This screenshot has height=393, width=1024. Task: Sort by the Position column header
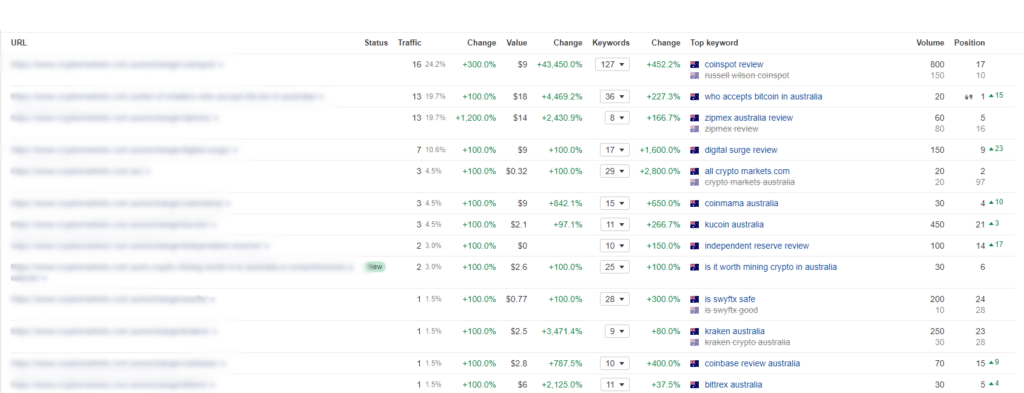(x=969, y=43)
